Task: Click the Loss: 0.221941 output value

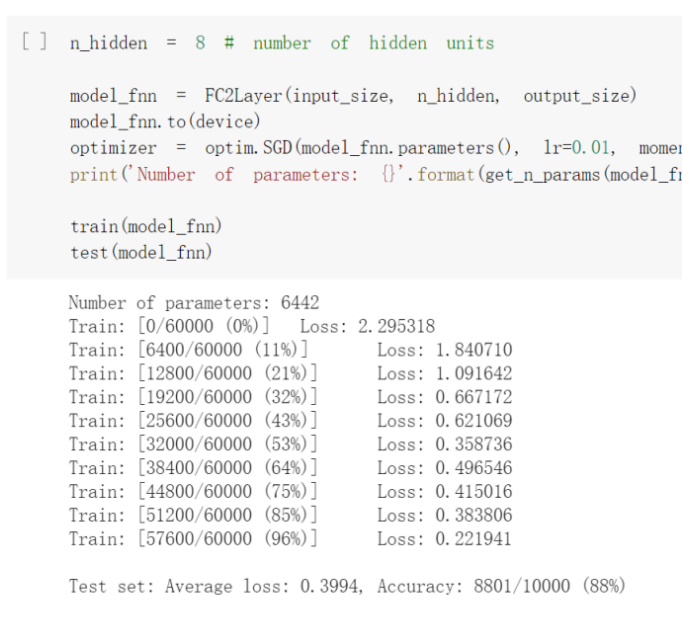Action: (x=444, y=539)
